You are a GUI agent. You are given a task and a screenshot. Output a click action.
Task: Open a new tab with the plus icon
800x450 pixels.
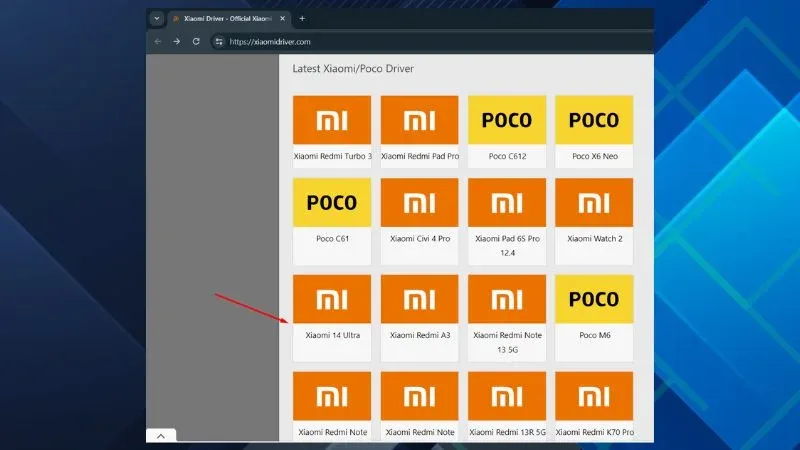click(302, 18)
